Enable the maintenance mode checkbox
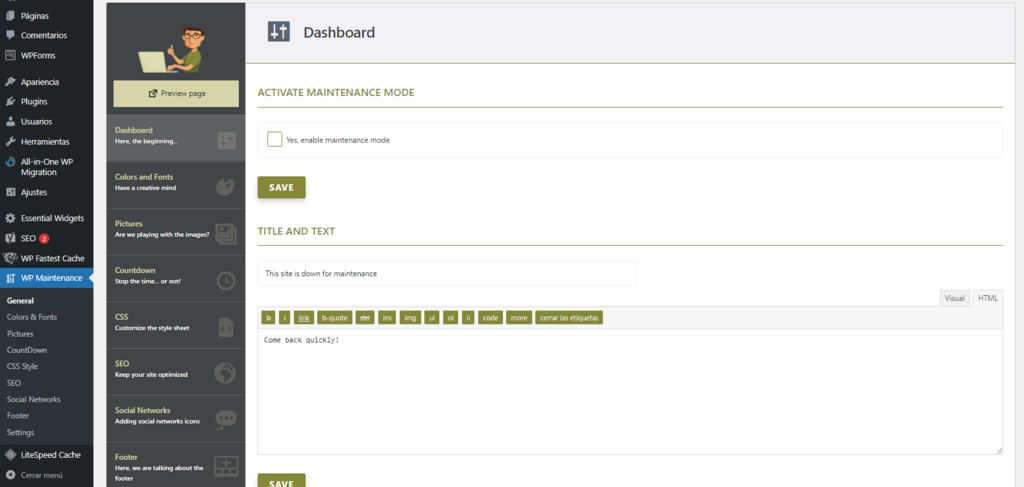The image size is (1024, 487). point(274,139)
